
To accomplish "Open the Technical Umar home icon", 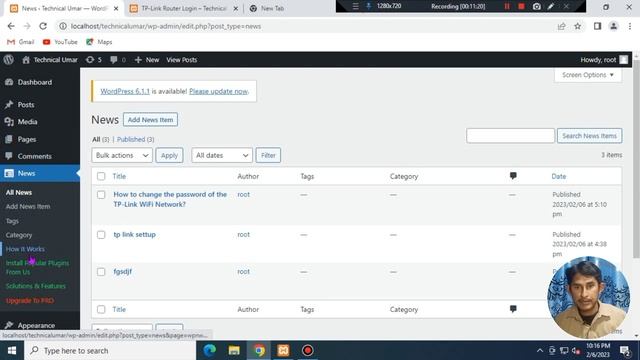I will [x=26, y=60].
